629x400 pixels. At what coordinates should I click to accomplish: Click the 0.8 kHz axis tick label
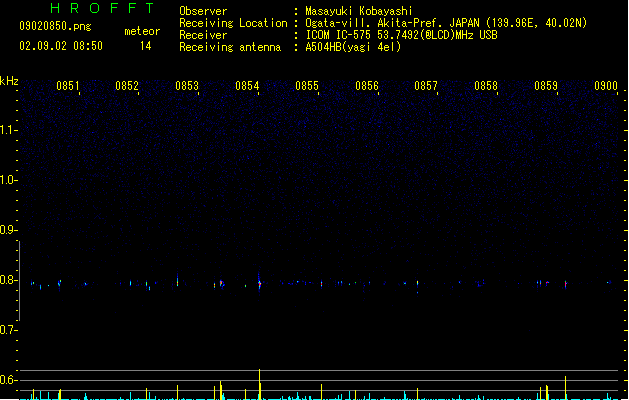point(8,280)
